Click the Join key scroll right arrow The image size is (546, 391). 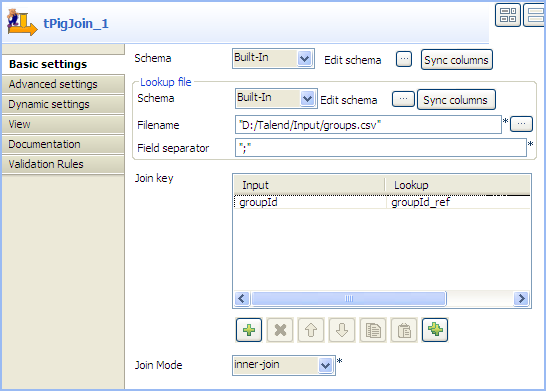click(x=521, y=298)
